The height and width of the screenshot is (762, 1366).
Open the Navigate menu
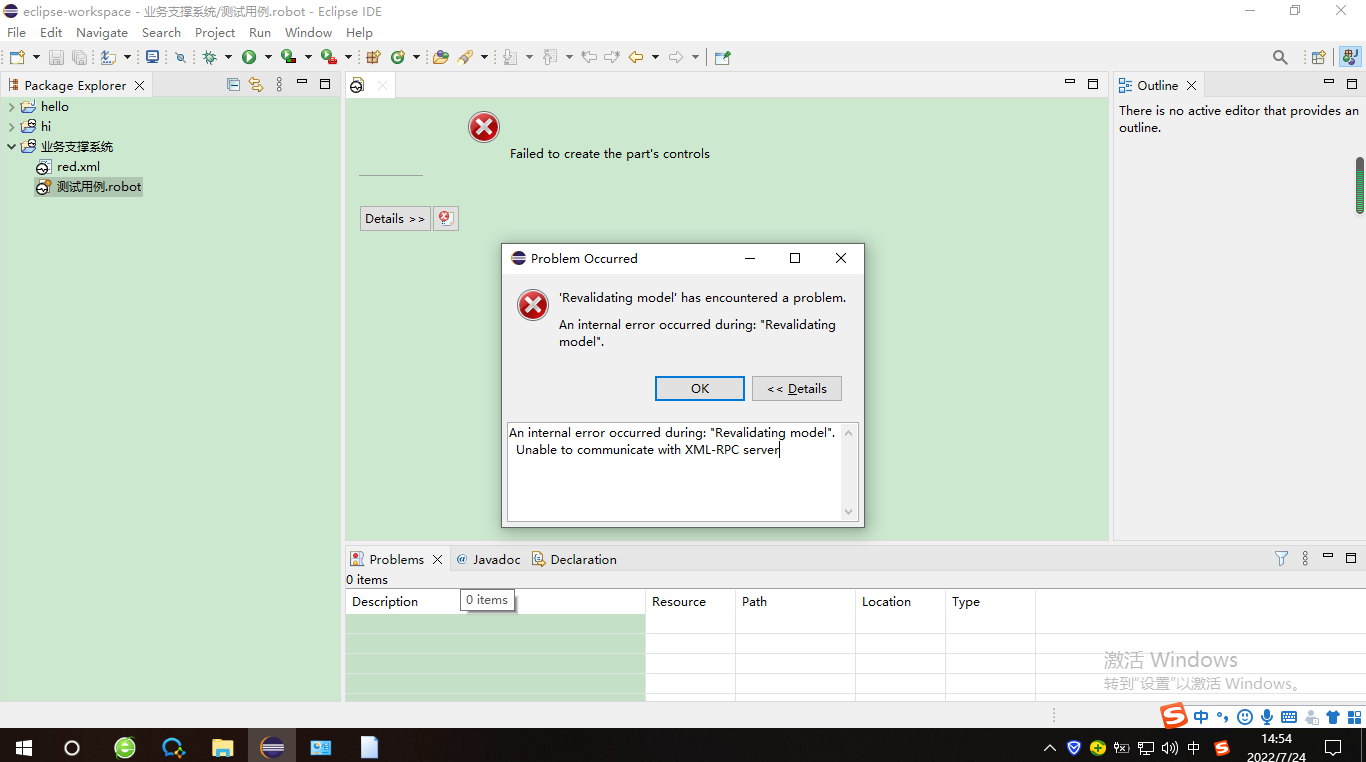(101, 33)
